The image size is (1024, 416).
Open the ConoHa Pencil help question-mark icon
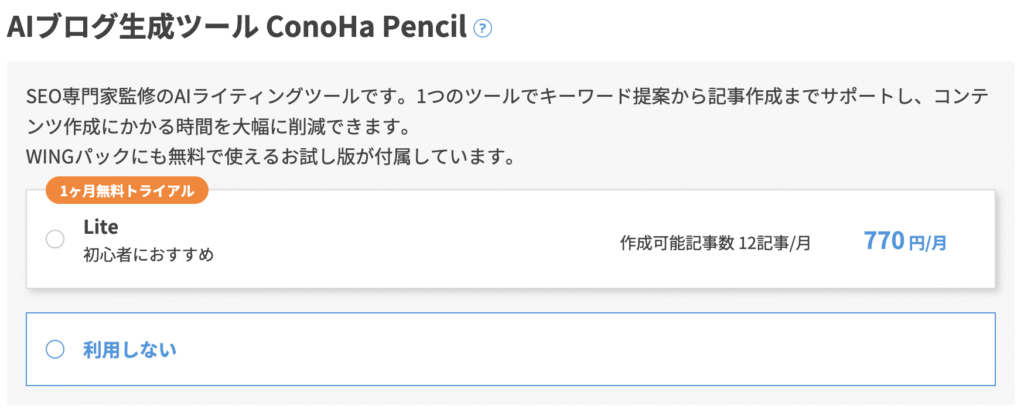(483, 29)
